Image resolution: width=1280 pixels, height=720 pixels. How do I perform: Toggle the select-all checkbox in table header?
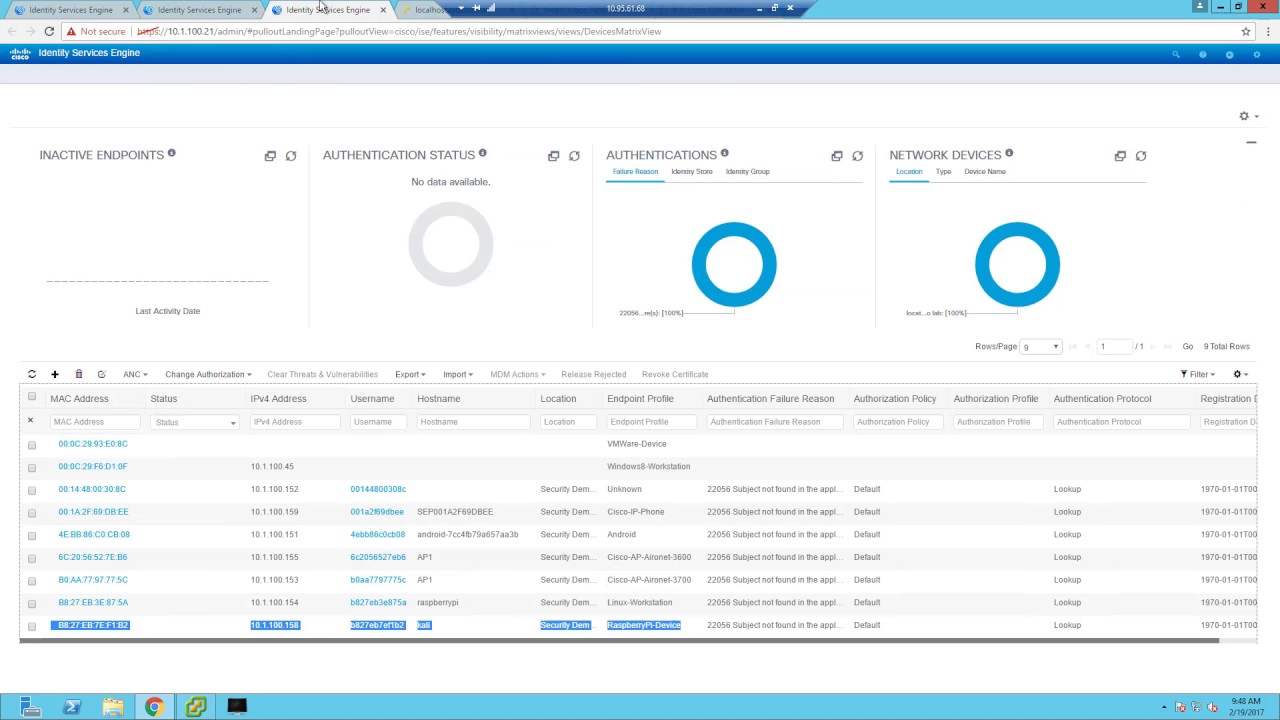click(32, 397)
